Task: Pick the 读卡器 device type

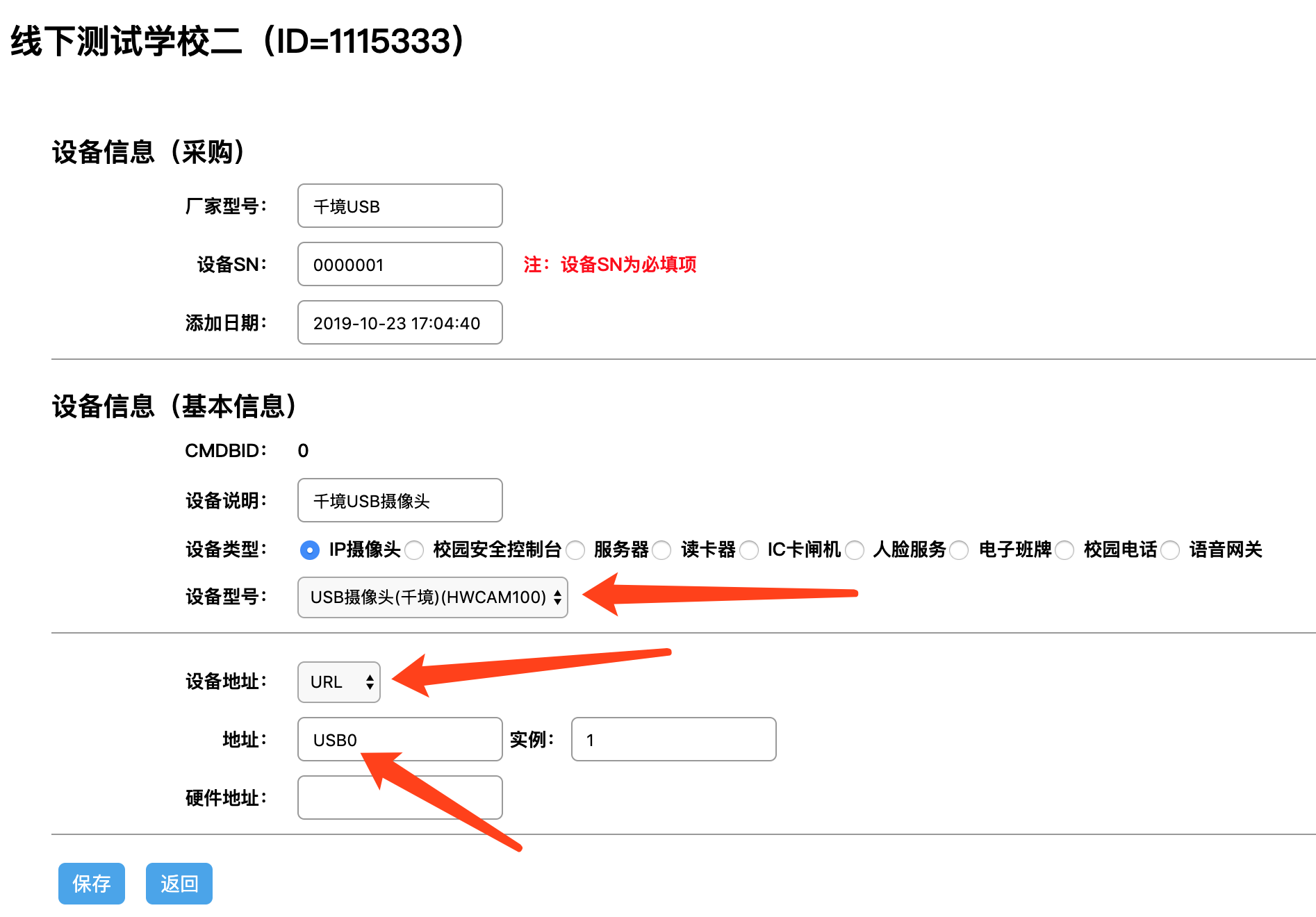Action: 662,550
